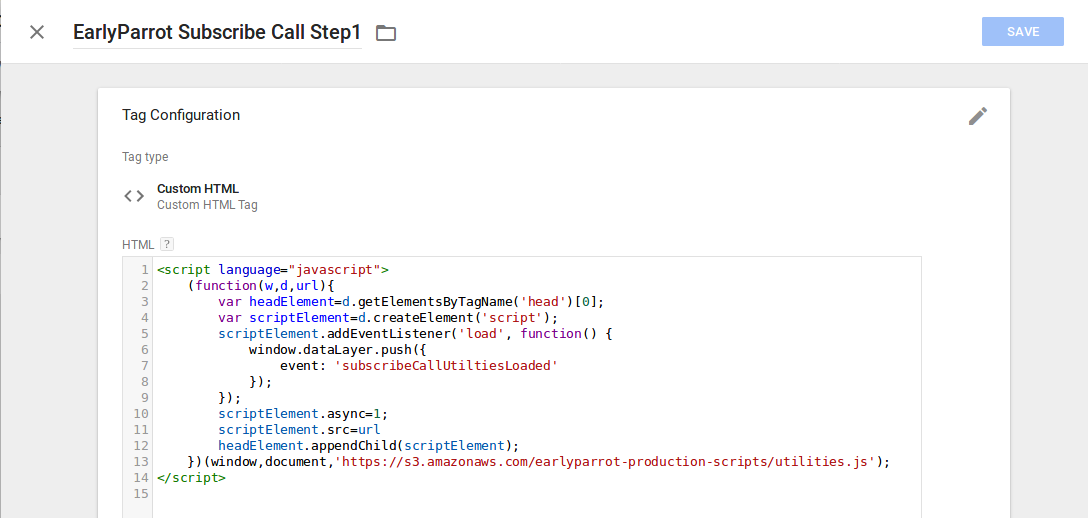
Task: Select the Custom HTML tag type label
Action: pos(198,189)
